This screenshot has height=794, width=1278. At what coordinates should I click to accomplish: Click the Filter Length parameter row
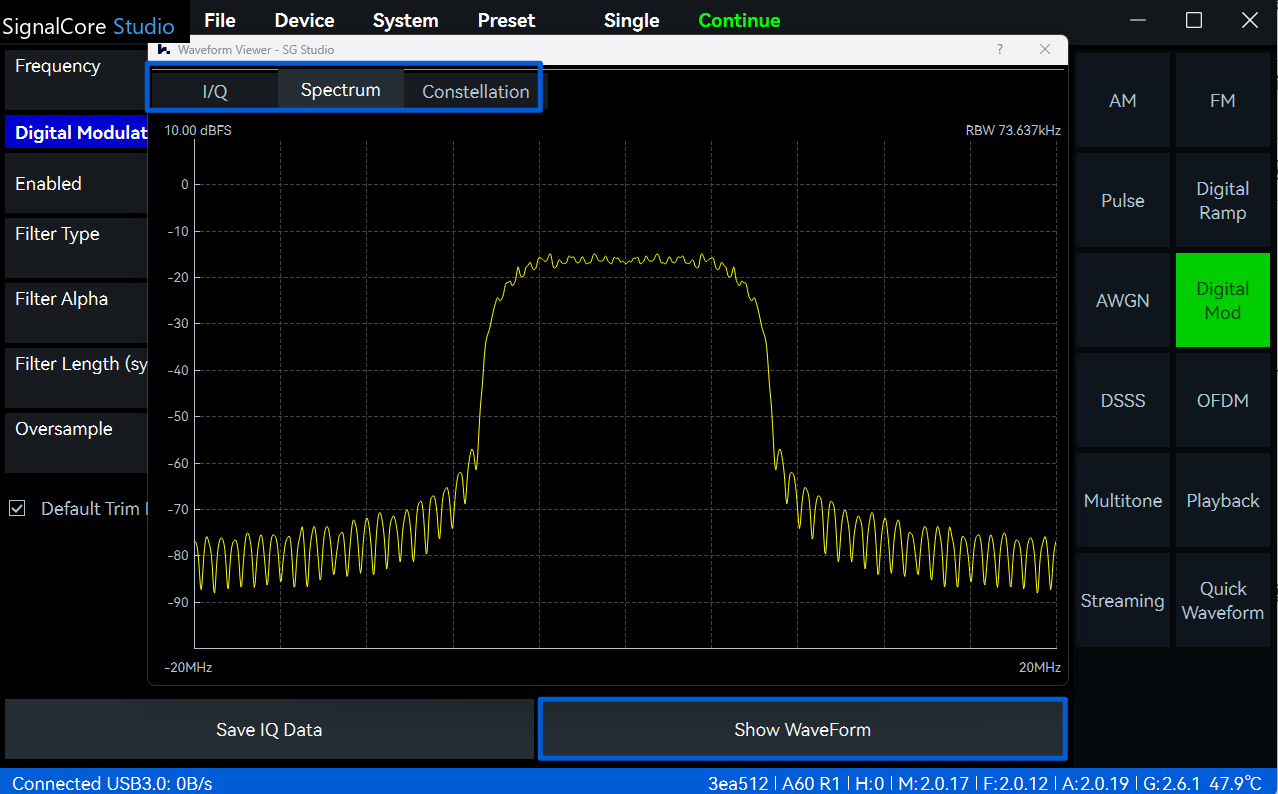tap(76, 378)
